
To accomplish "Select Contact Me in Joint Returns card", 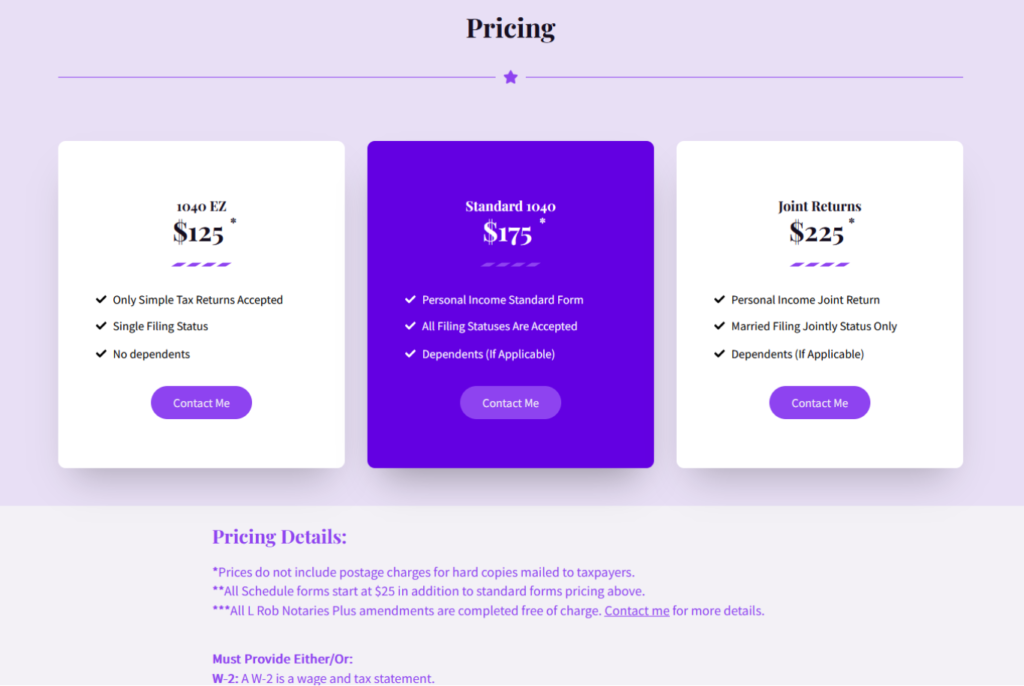I will pos(820,402).
